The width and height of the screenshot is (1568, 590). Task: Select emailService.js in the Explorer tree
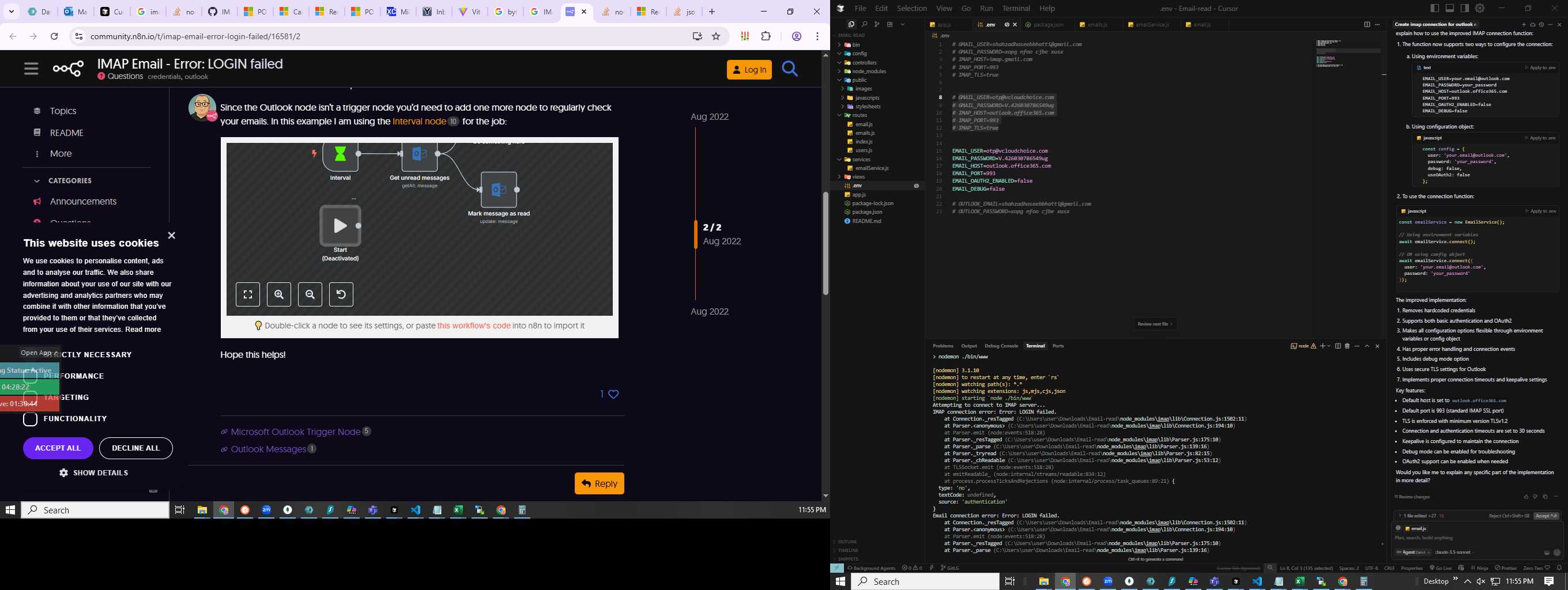coord(872,168)
